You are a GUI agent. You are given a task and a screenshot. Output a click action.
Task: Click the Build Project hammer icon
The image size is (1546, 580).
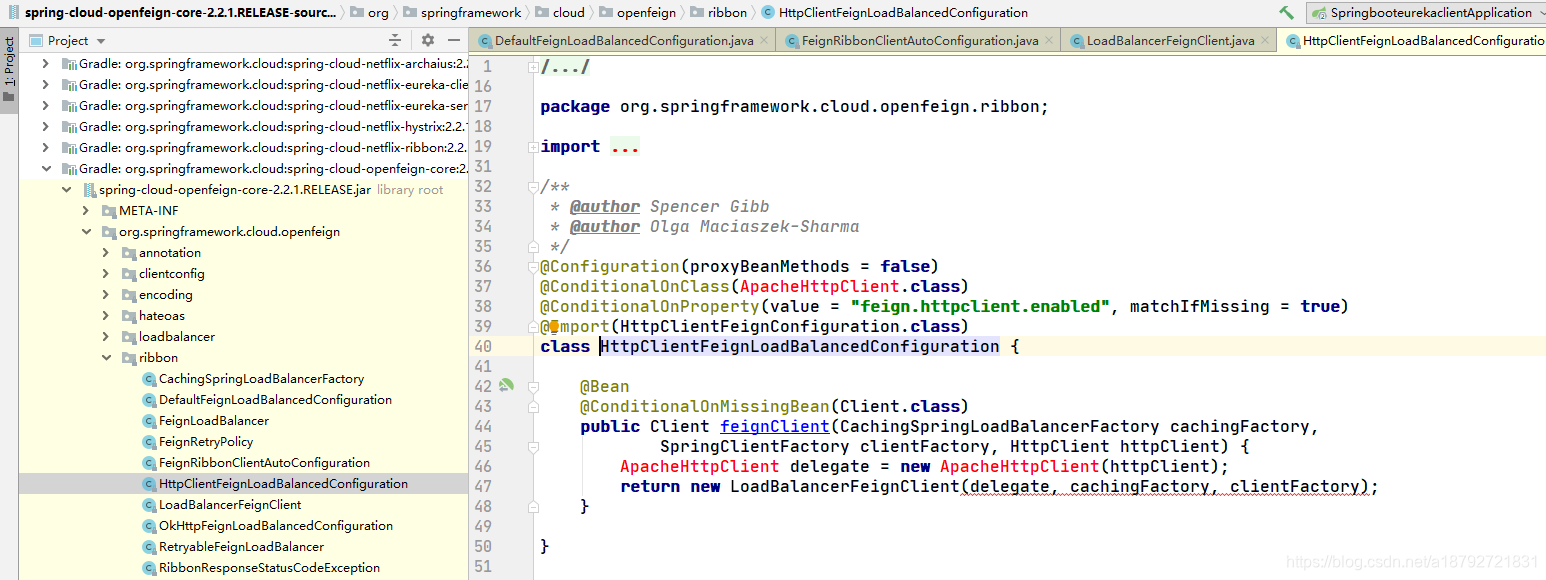[x=1286, y=13]
